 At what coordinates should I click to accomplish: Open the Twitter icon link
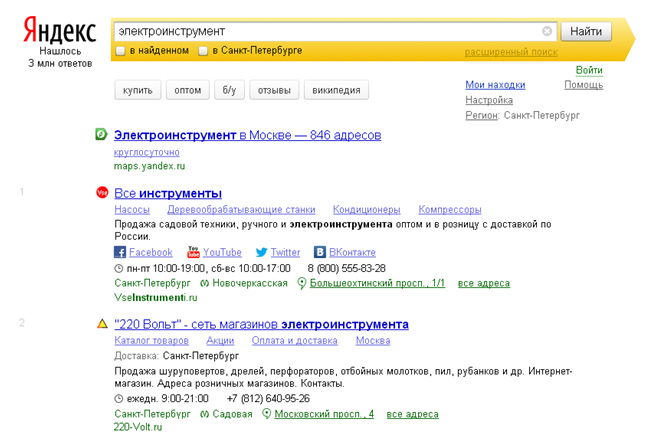coord(261,253)
